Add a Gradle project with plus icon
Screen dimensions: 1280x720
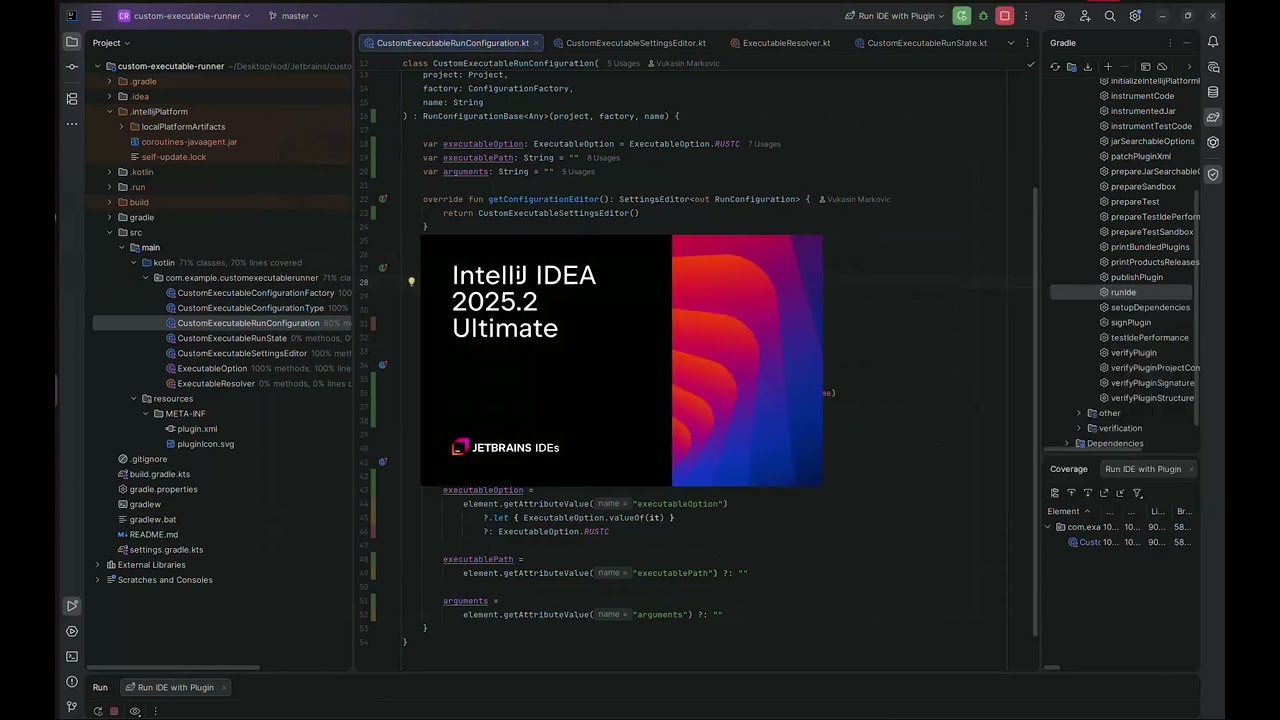click(x=1108, y=67)
